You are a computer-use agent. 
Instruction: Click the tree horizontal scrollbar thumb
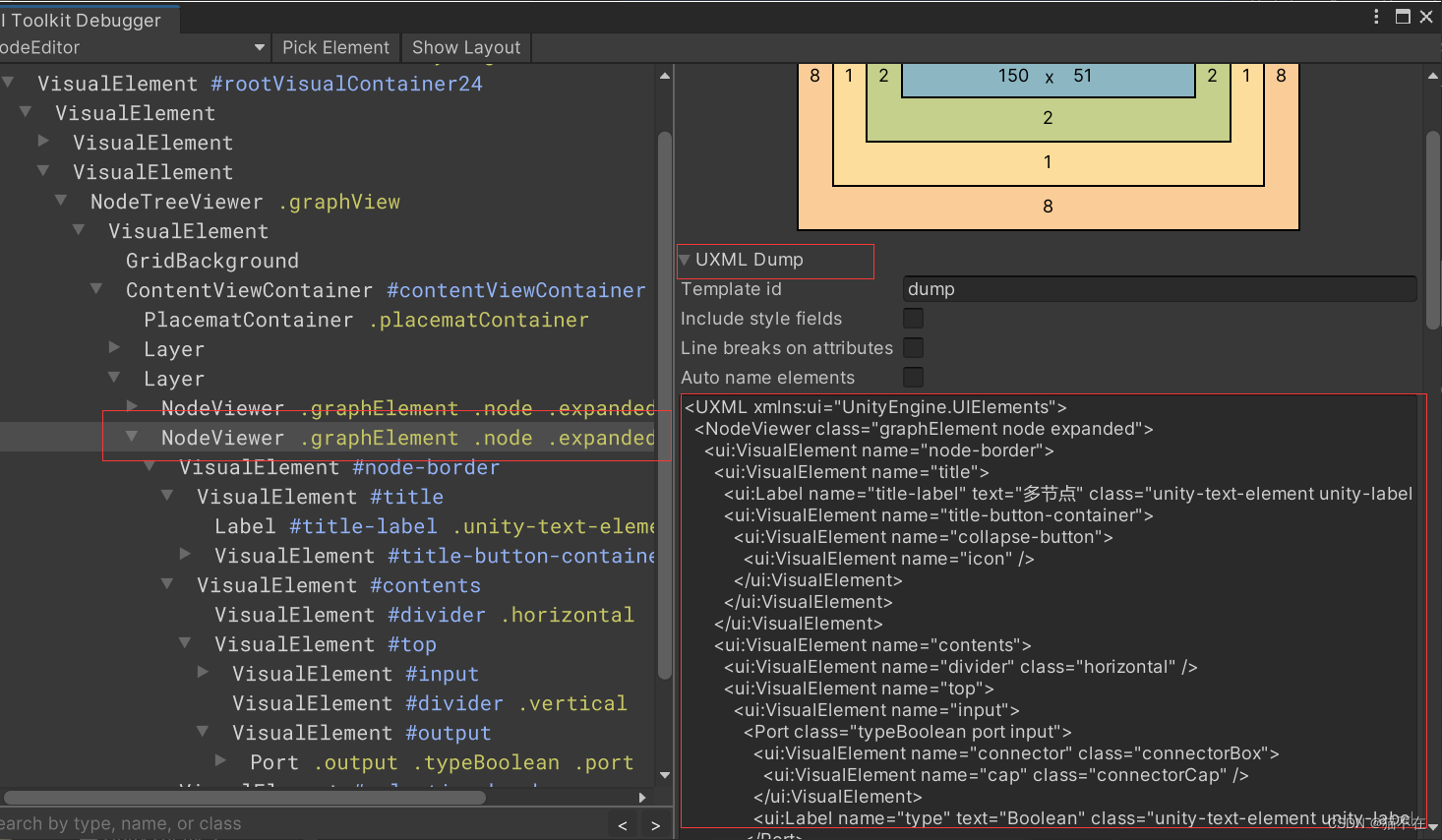coord(244,798)
